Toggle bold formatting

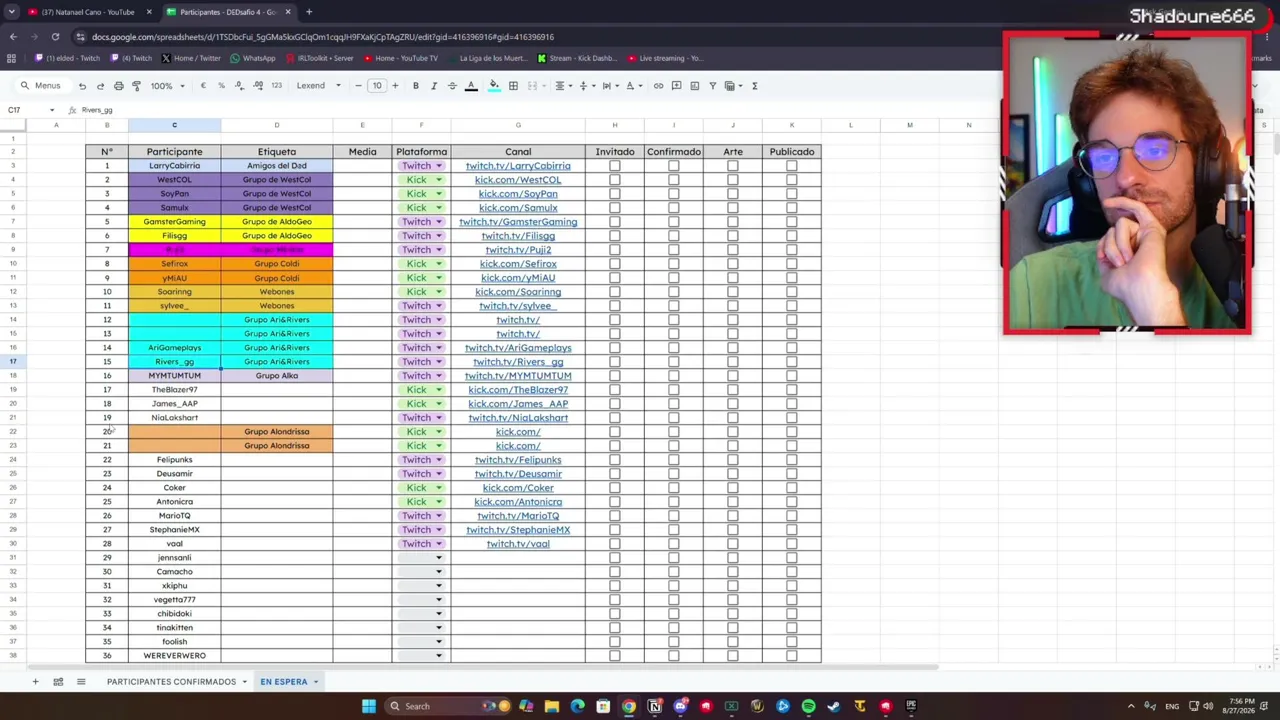click(416, 86)
